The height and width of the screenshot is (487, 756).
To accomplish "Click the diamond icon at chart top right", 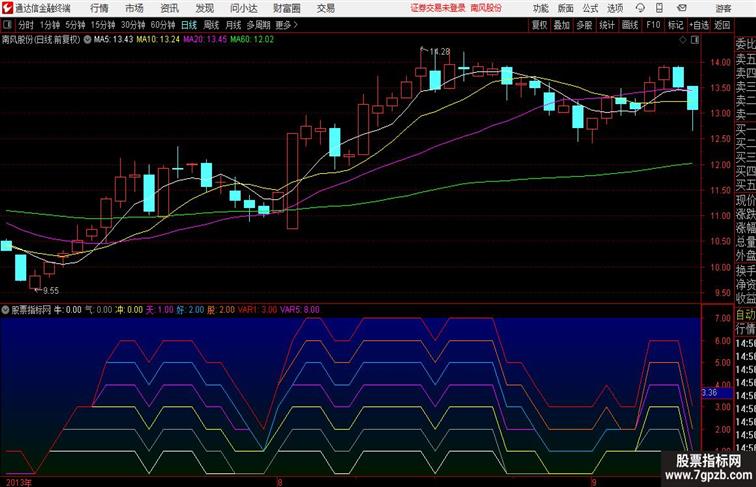I will (683, 40).
